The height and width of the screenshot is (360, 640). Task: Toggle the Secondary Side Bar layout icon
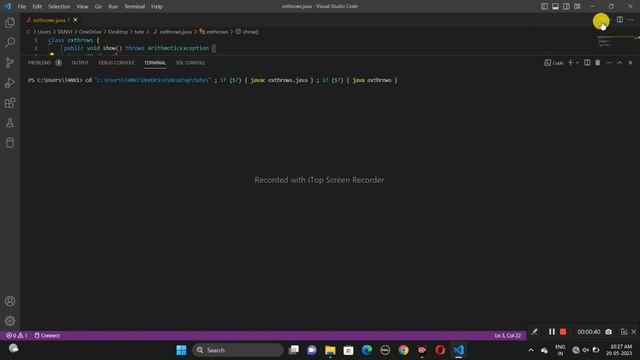click(x=567, y=6)
